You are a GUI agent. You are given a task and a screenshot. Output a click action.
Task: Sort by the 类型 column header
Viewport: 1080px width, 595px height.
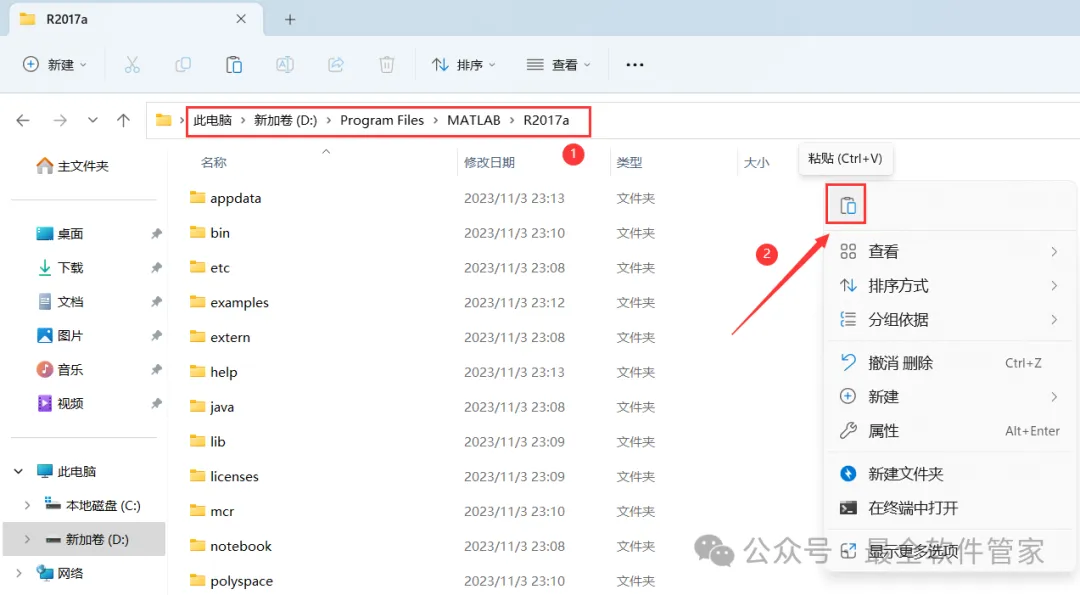pos(629,163)
